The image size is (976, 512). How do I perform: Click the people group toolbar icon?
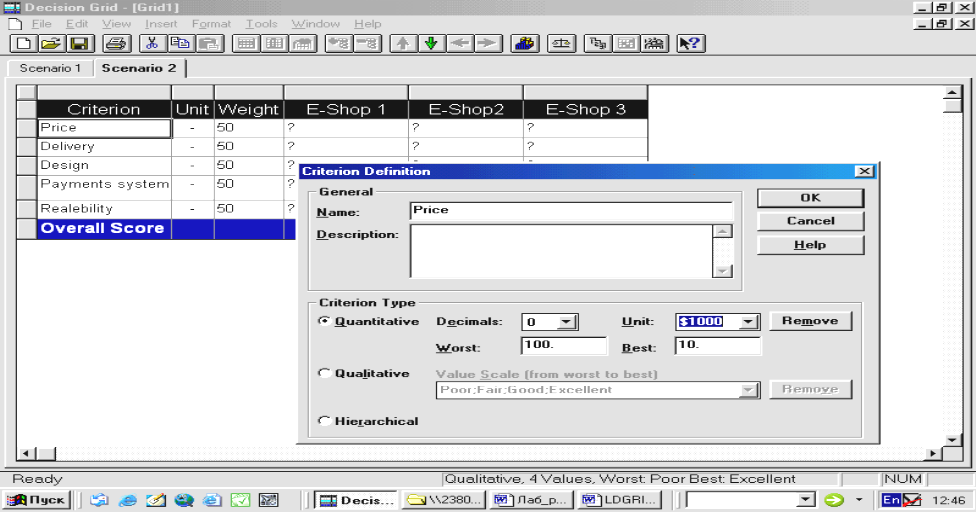655,44
